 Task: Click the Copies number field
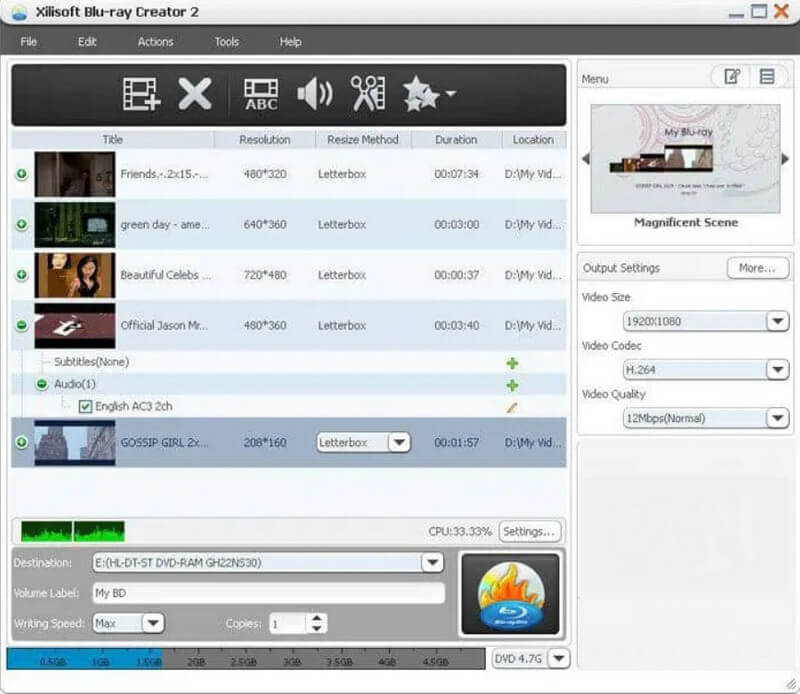[288, 624]
